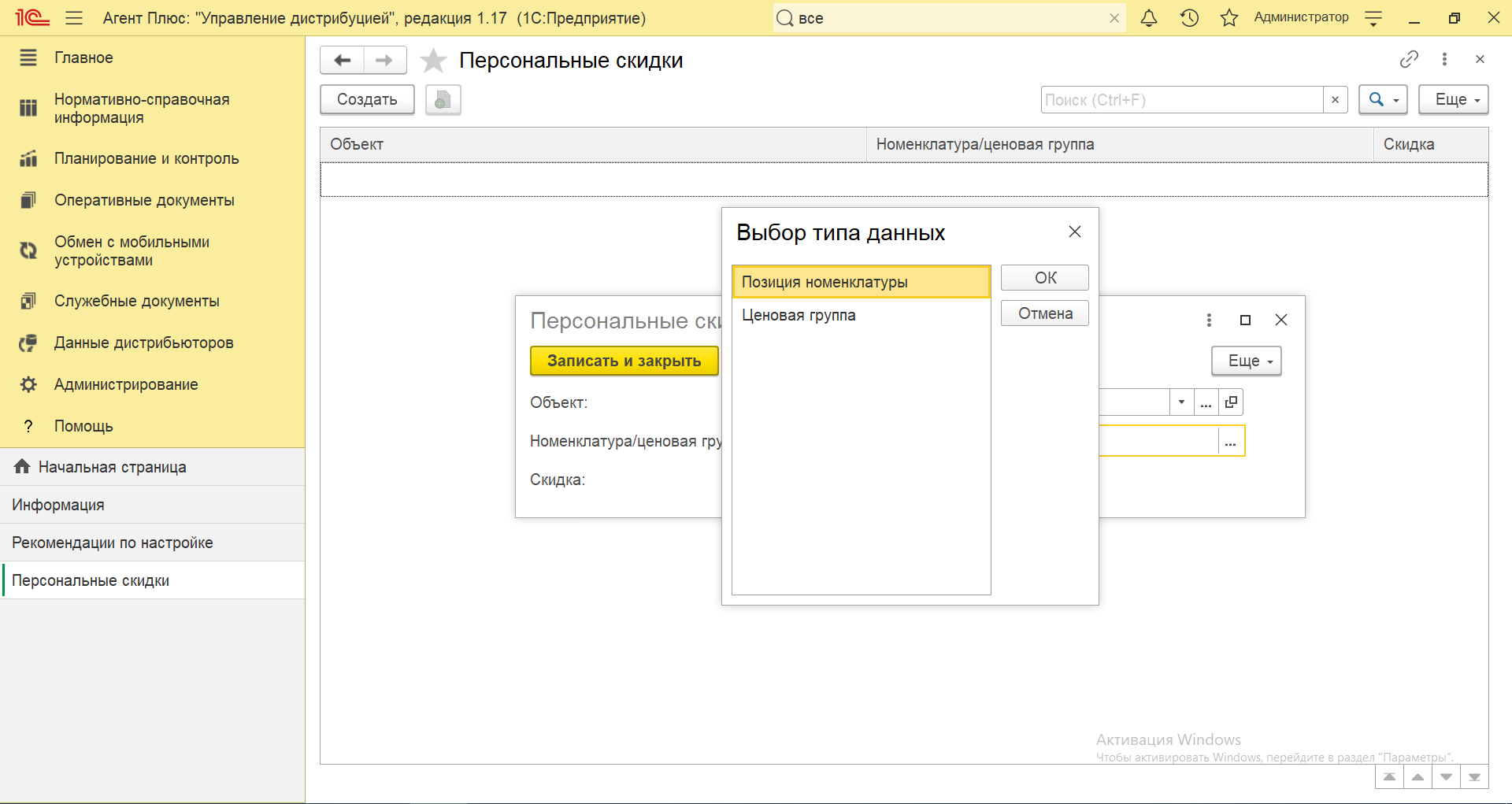Image resolution: width=1512 pixels, height=804 pixels.
Task: Click Записать и закрыть button
Action: pos(624,361)
